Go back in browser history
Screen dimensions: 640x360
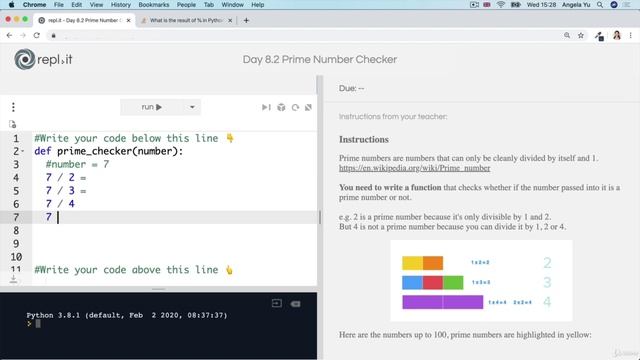click(x=9, y=36)
